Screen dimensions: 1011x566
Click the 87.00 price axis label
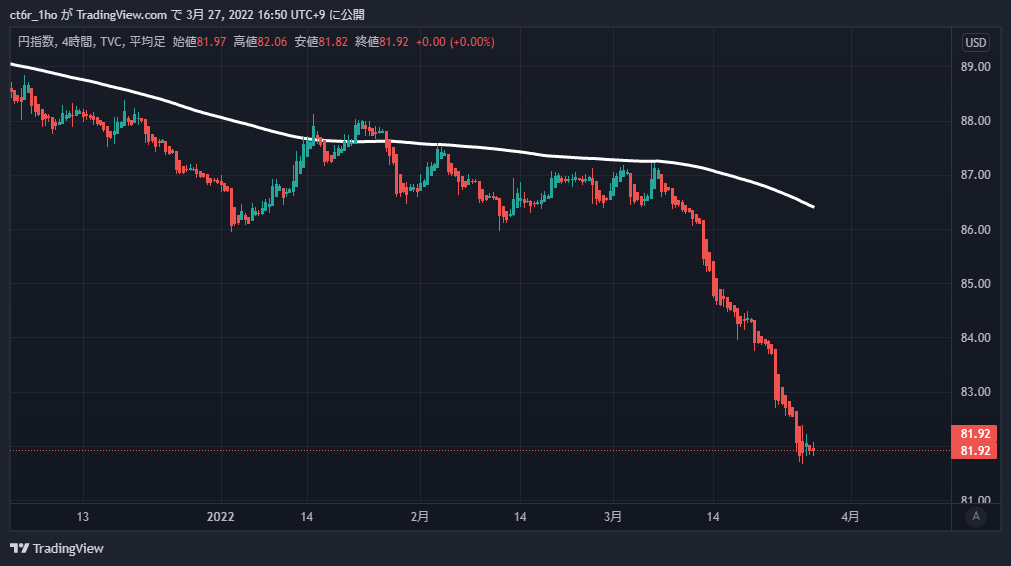pyautogui.click(x=976, y=175)
